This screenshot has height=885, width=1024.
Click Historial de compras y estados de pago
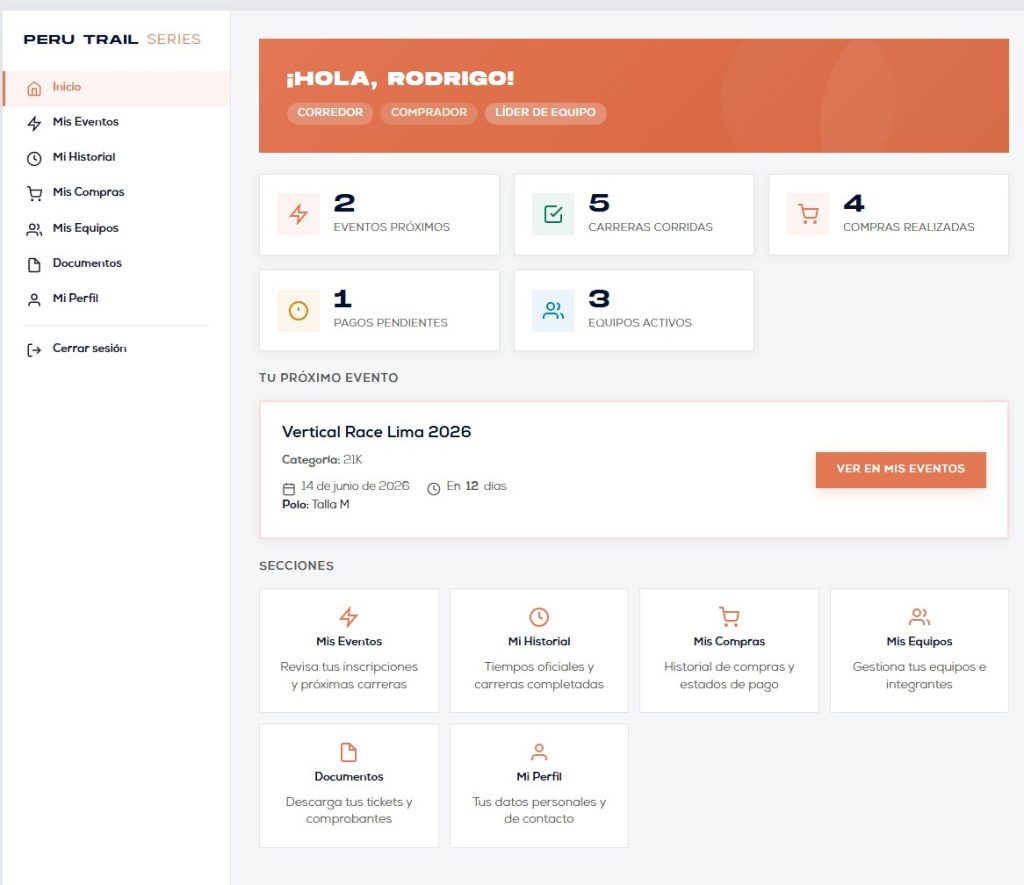click(729, 675)
